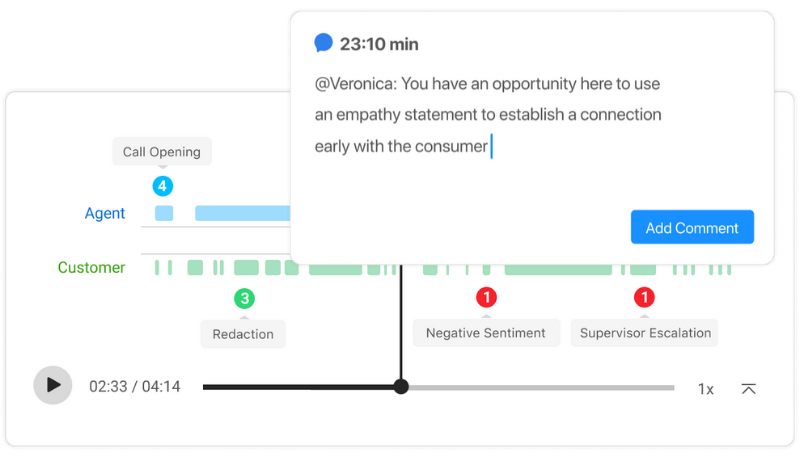The image size is (800, 462).
Task: Click the Add Comment button
Action: coord(692,227)
